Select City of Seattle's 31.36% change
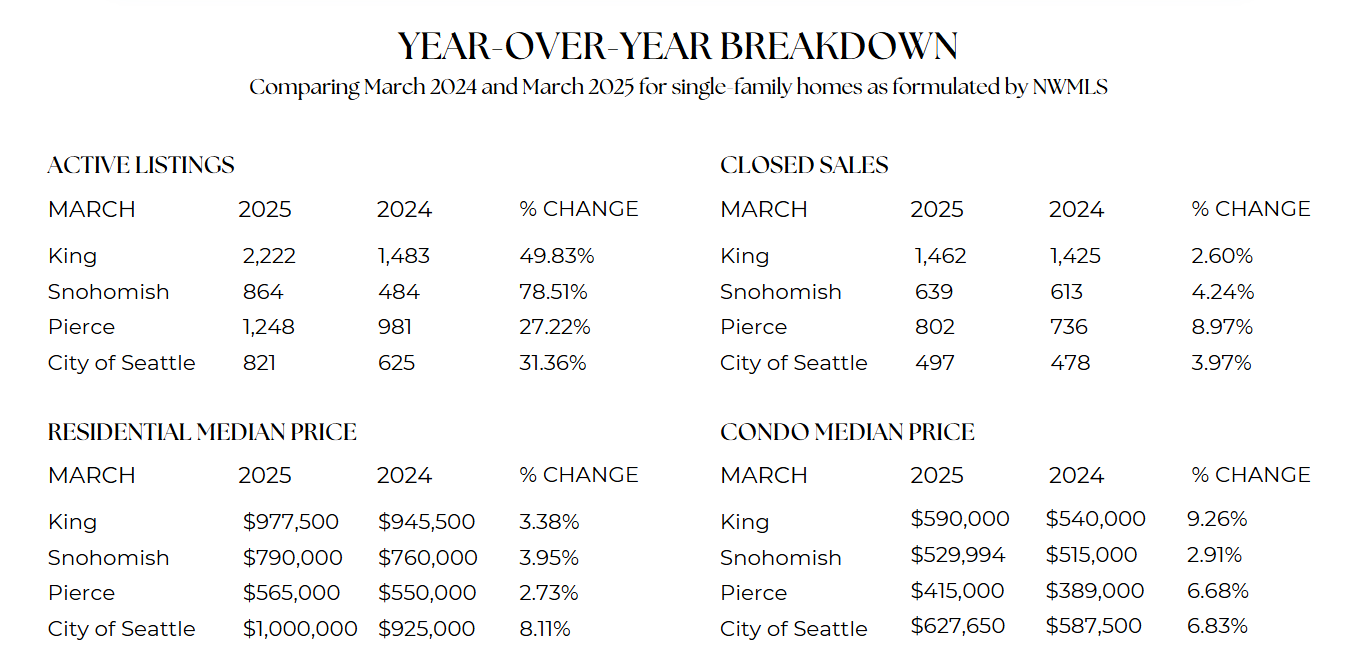 553,363
